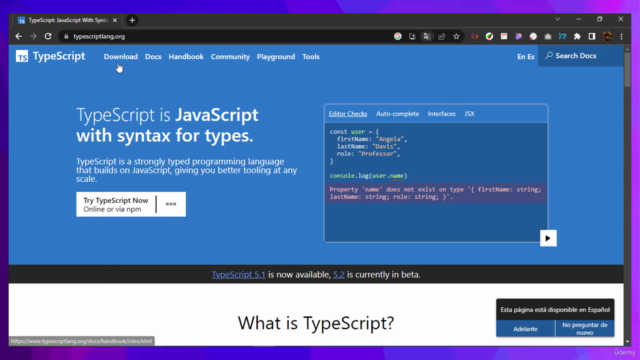Click the purple extension icon
This screenshot has height=360, width=640.
tap(519, 36)
